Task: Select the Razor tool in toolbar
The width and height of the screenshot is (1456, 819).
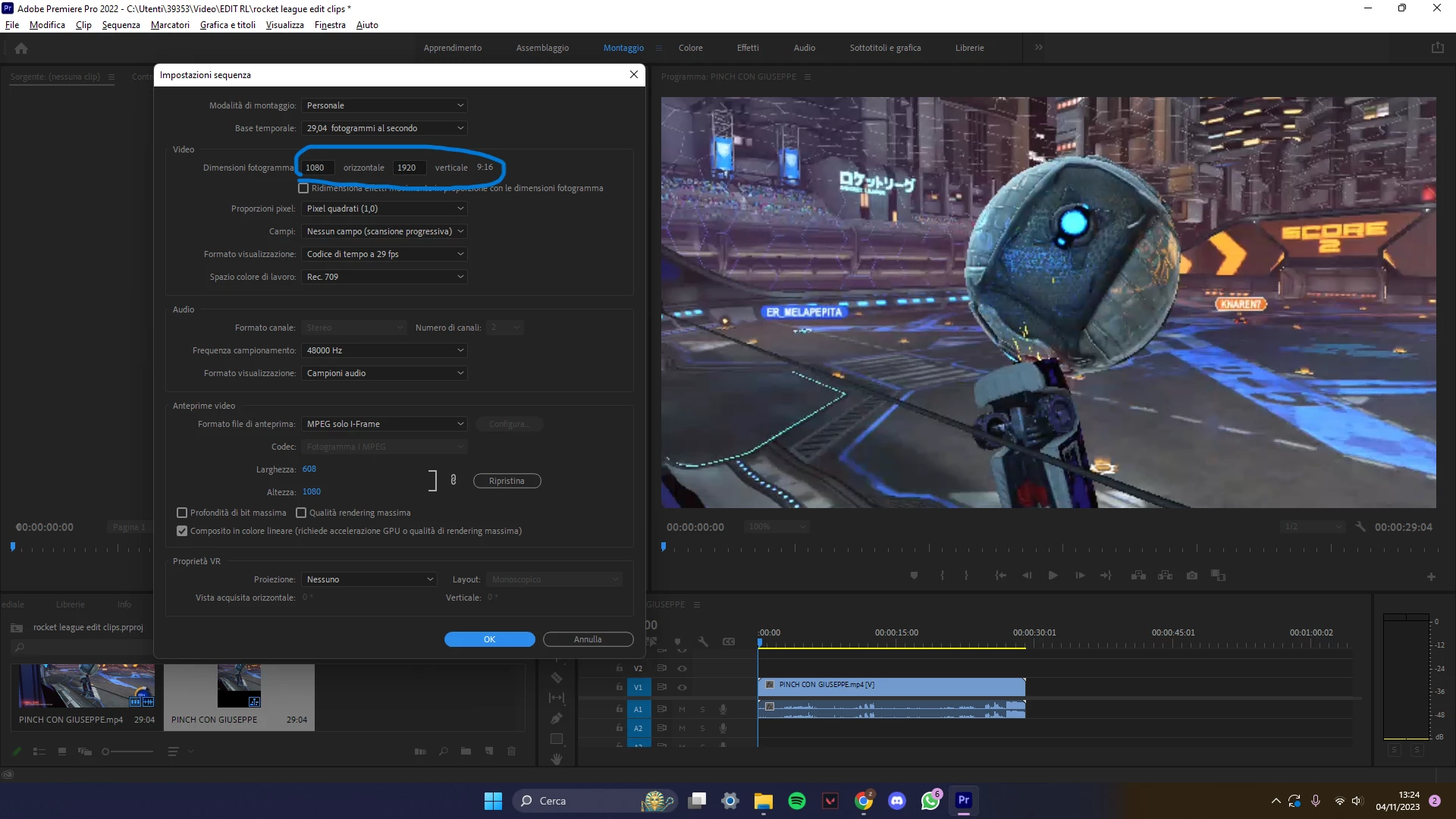Action: (x=557, y=678)
